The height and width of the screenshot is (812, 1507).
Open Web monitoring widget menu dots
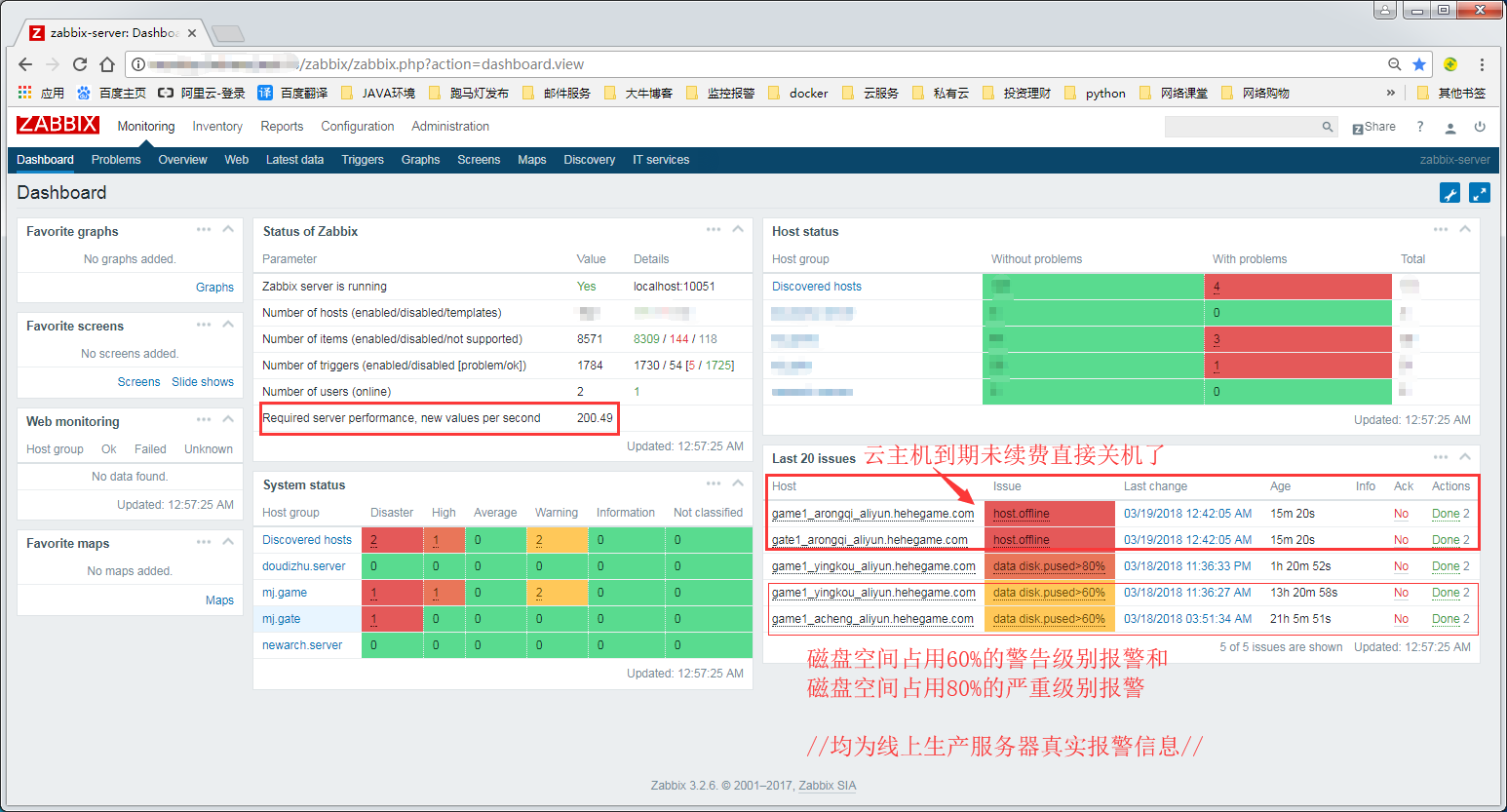(204, 420)
